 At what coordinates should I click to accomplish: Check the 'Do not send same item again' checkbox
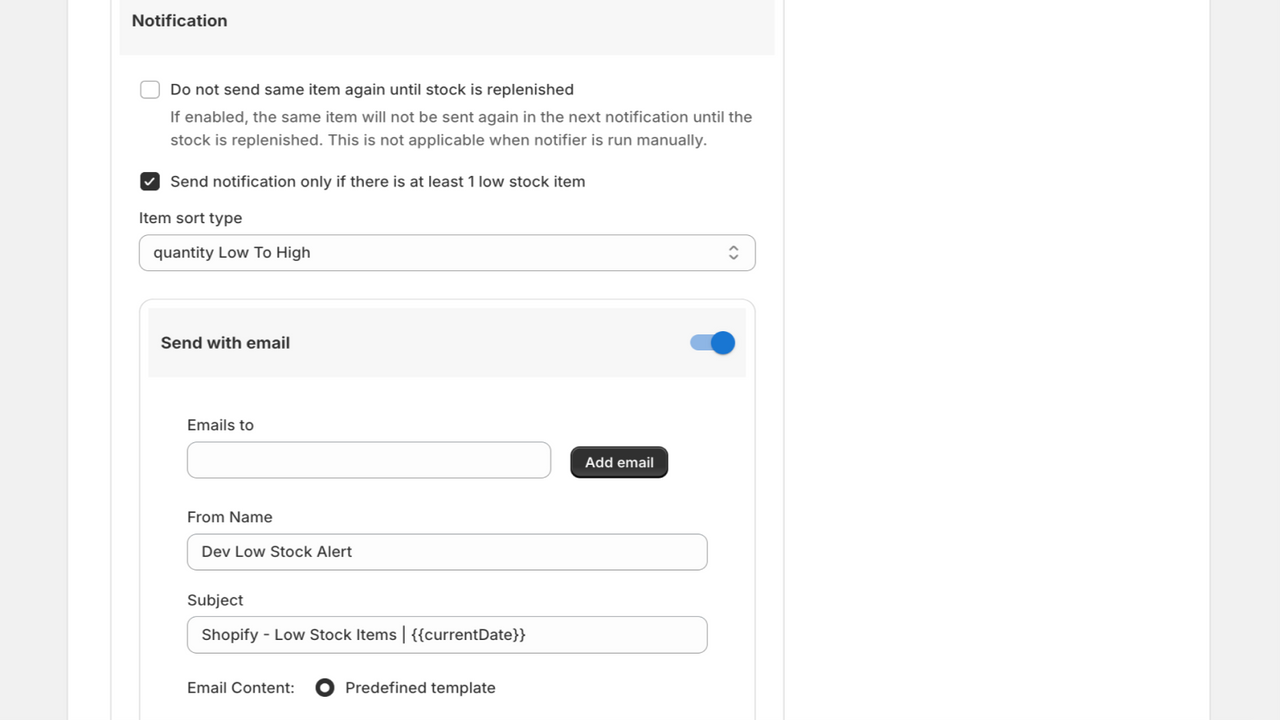150,90
